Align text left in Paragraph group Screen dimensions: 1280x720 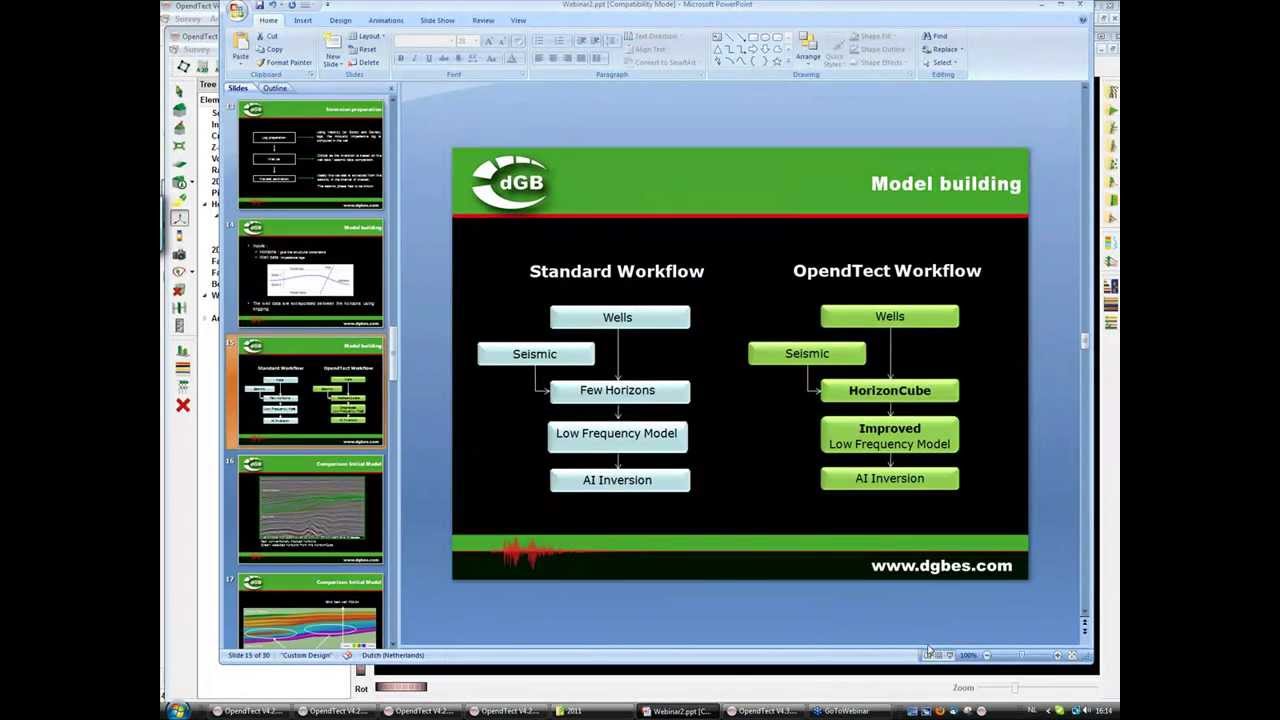pos(538,59)
